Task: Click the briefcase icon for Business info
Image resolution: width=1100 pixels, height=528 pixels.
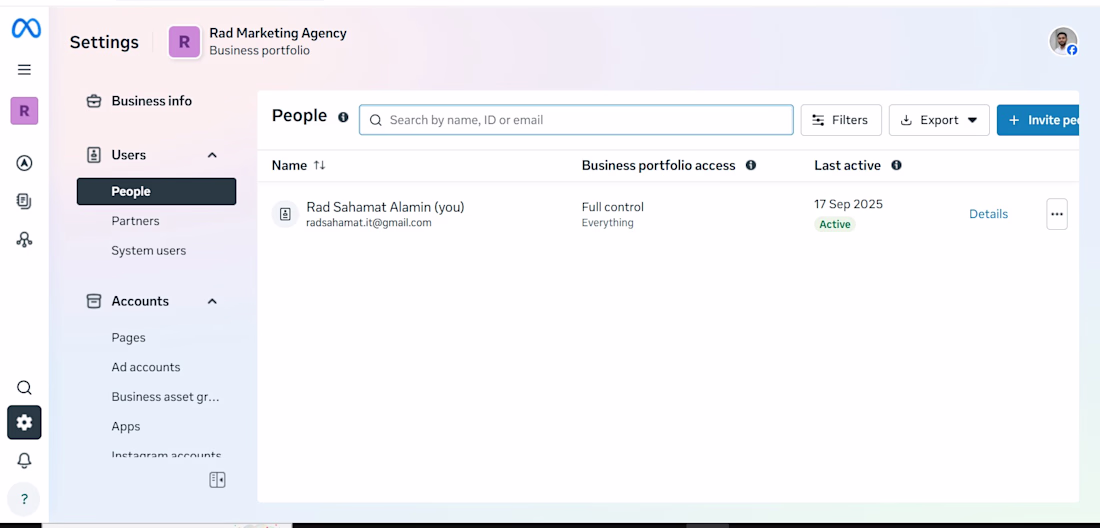Action: [x=94, y=101]
